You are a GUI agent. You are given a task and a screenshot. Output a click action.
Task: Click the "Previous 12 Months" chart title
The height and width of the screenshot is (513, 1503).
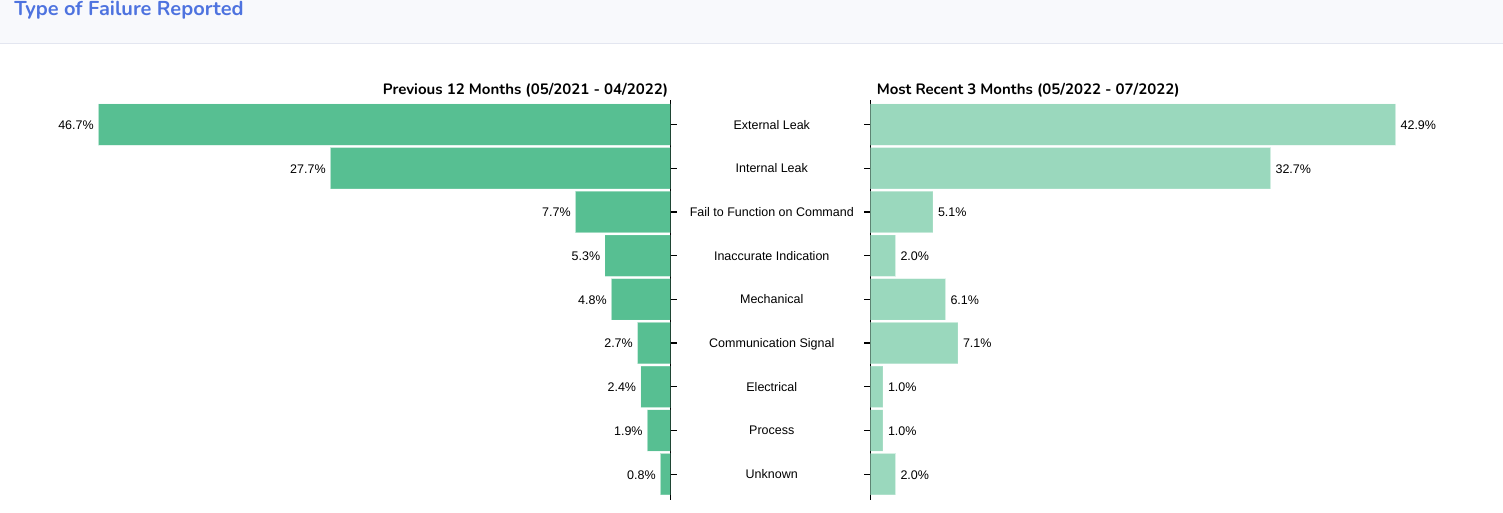coord(525,89)
